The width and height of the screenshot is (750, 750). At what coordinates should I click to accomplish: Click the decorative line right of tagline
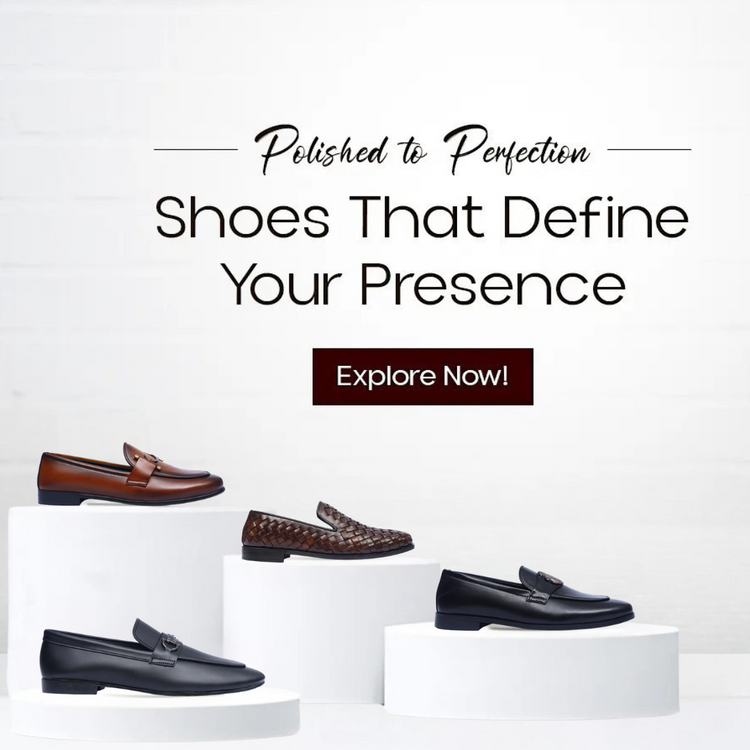coord(649,149)
